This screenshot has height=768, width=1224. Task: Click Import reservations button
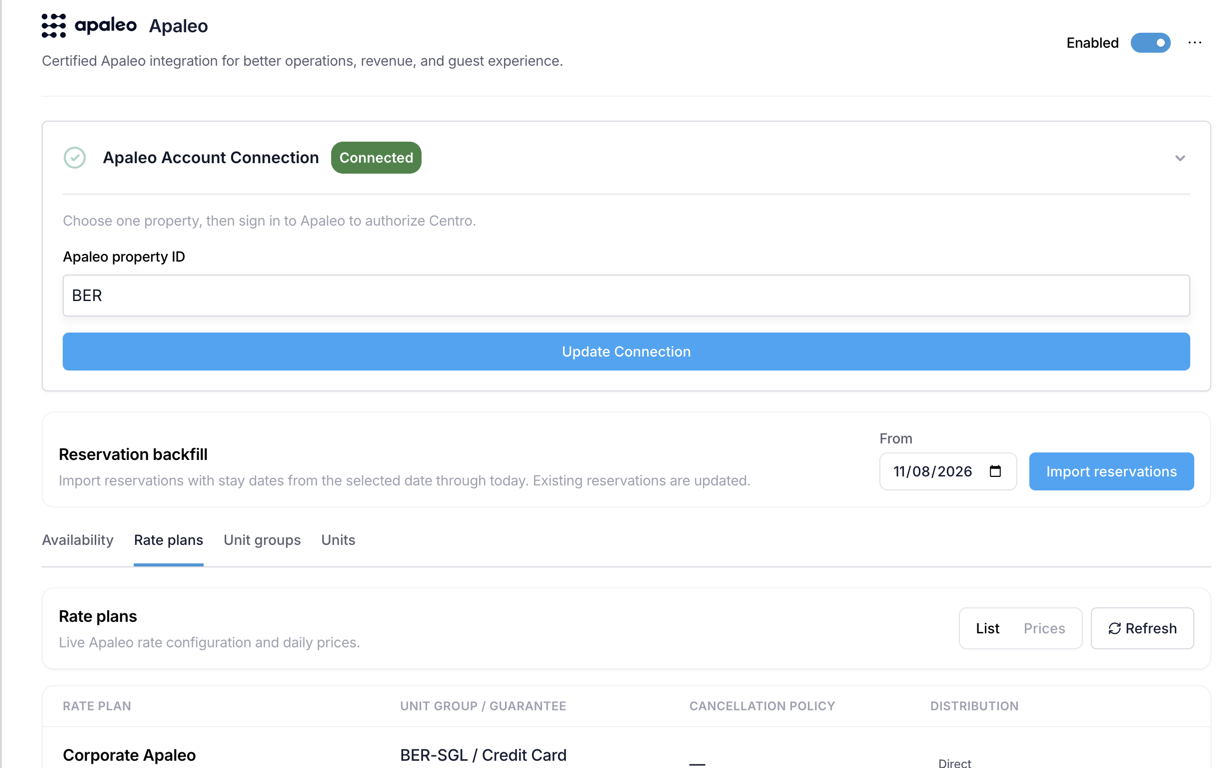pyautogui.click(x=1111, y=471)
